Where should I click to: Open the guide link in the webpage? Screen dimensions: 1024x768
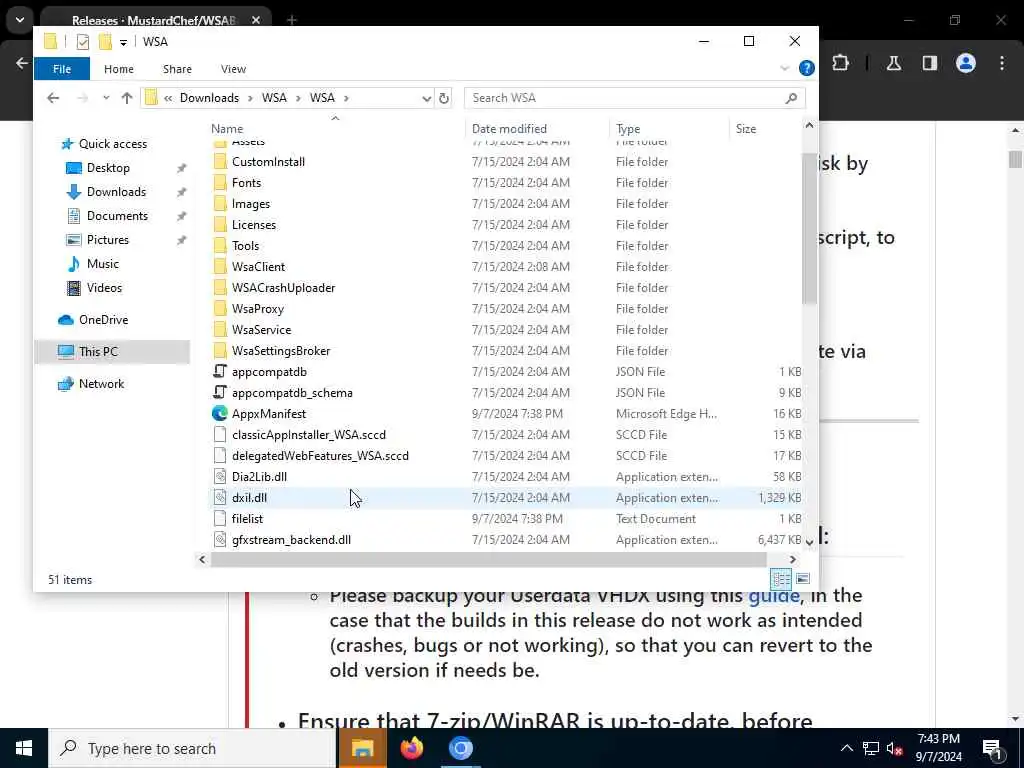point(773,595)
